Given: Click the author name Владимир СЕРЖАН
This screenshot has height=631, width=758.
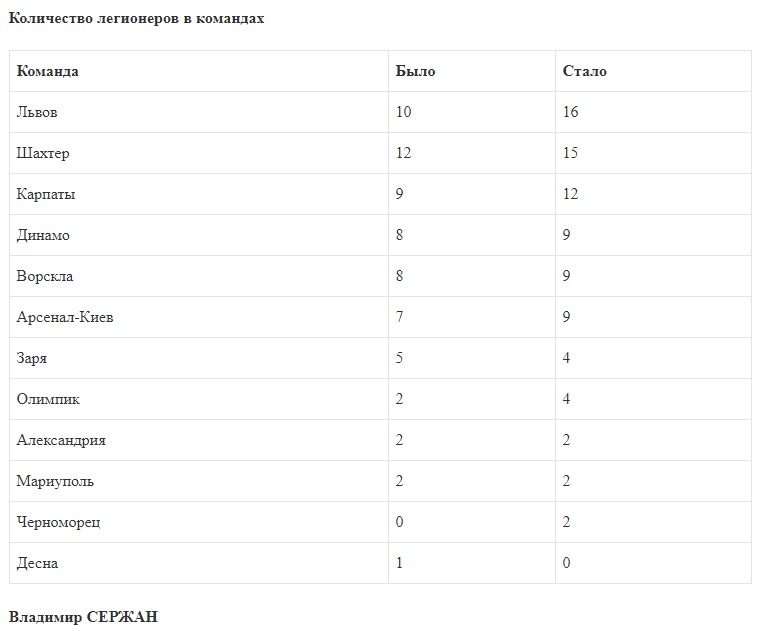Looking at the screenshot, I should tap(83, 616).
